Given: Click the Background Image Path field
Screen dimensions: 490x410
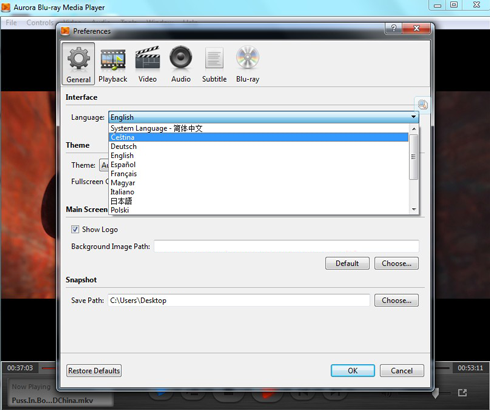Looking at the screenshot, I should (x=286, y=246).
